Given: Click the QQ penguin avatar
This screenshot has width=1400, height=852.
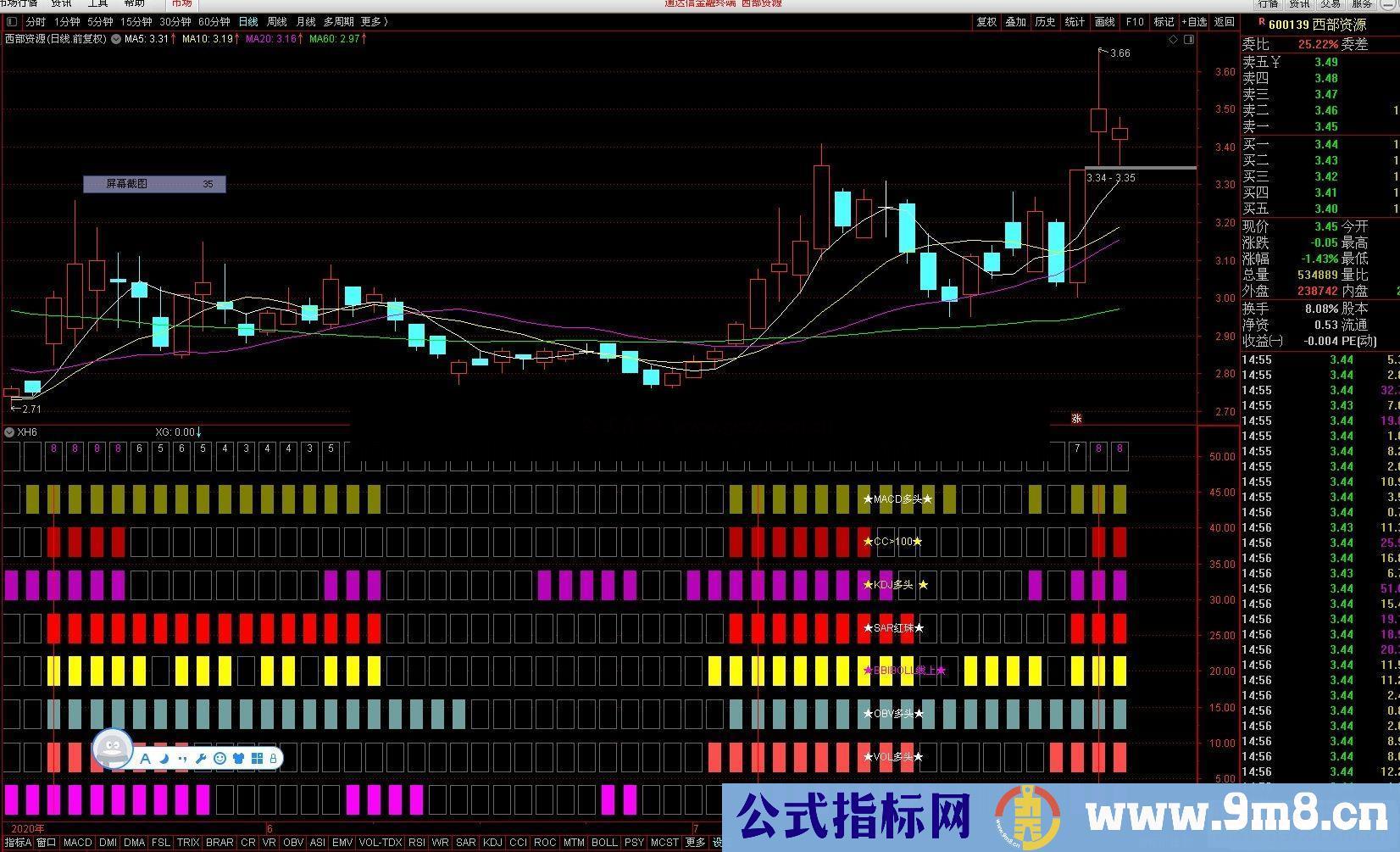Looking at the screenshot, I should pos(113,753).
